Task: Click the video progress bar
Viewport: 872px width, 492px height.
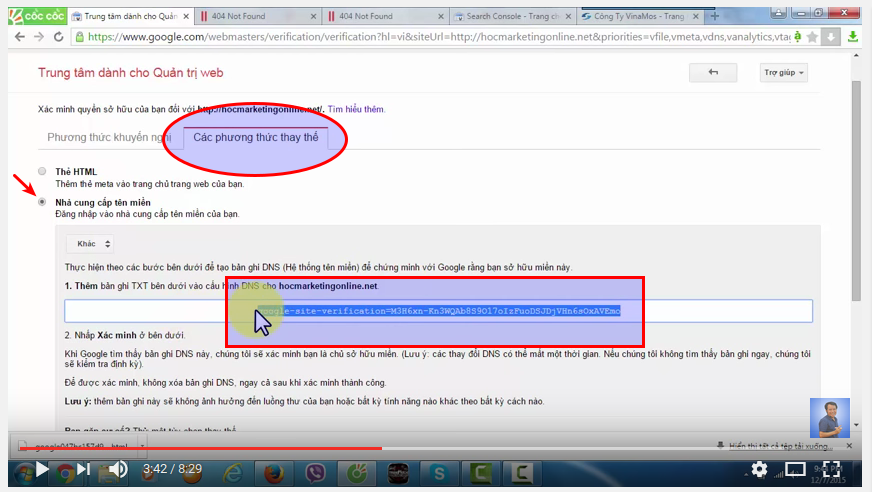Action: (x=434, y=448)
